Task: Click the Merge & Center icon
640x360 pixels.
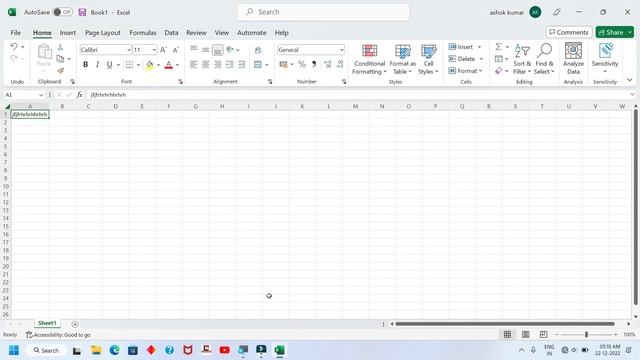Action: click(x=258, y=64)
